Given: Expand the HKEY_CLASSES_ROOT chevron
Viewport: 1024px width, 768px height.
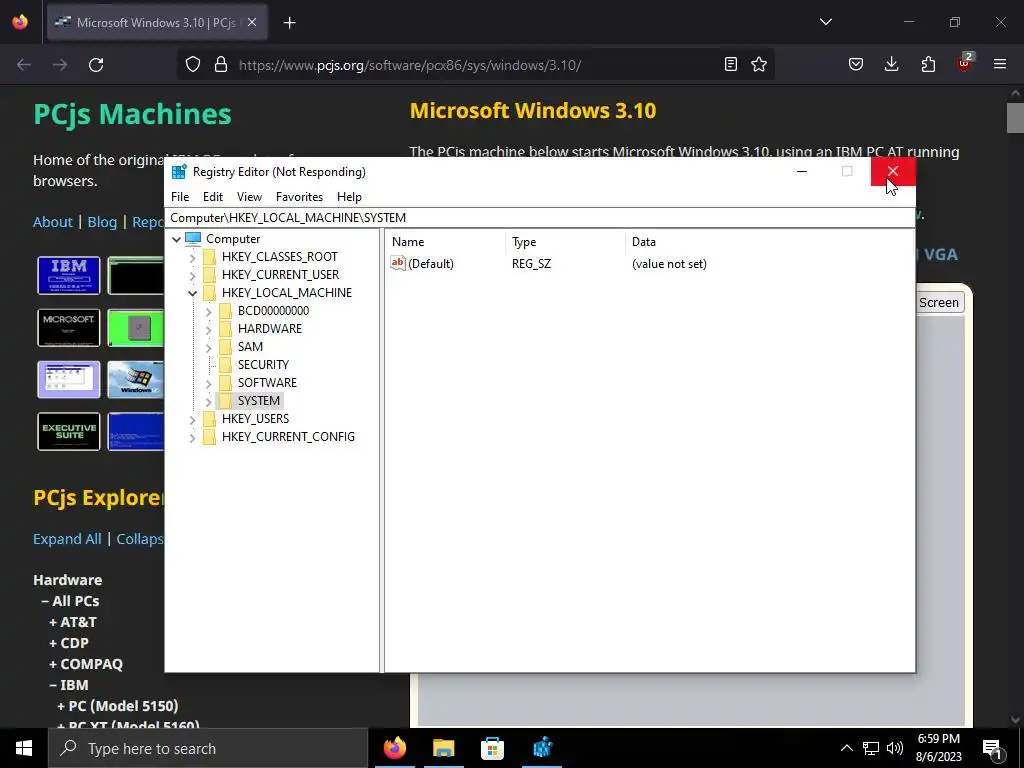Looking at the screenshot, I should coord(193,257).
